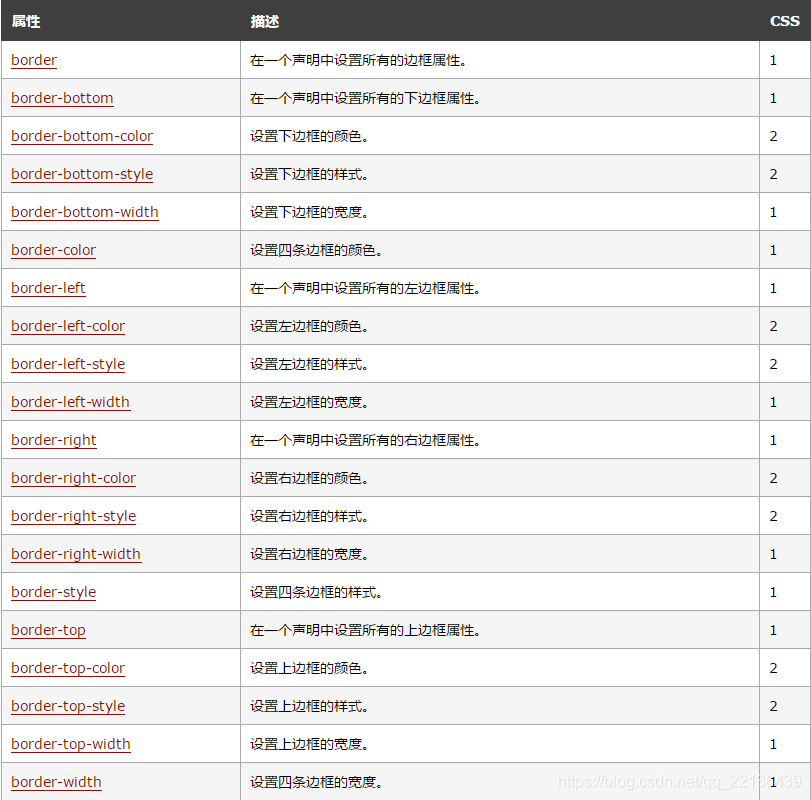811x800 pixels.
Task: Open the border-top link
Action: click(x=48, y=630)
